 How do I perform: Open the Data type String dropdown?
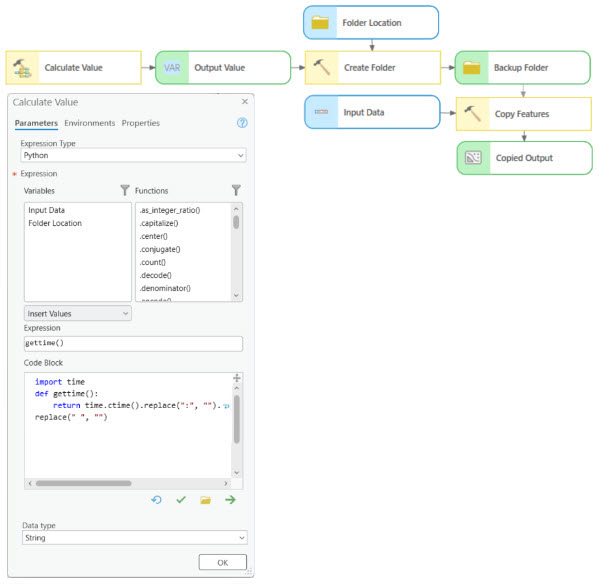(134, 537)
